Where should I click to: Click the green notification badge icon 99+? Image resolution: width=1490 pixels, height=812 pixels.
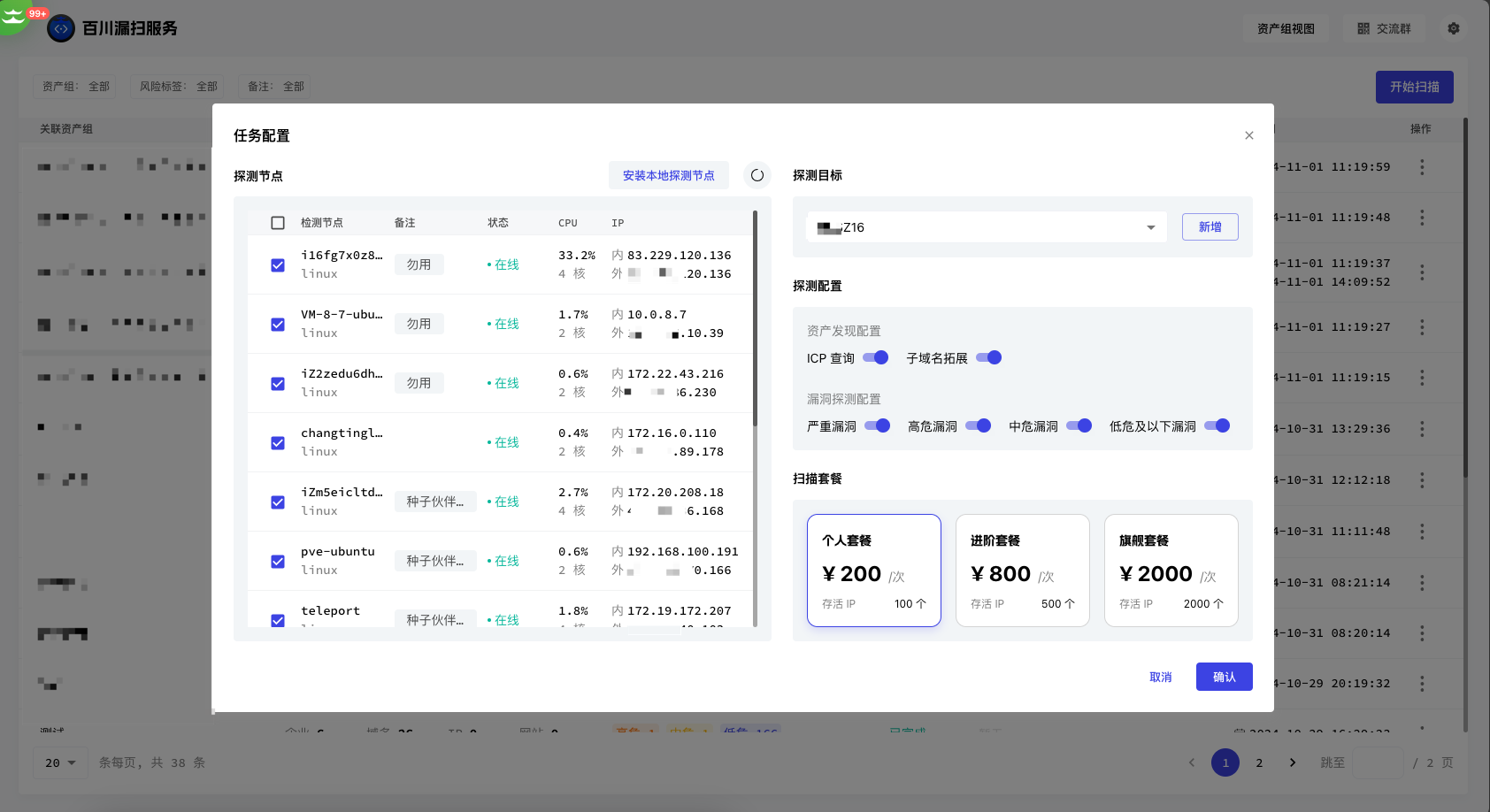tap(16, 15)
